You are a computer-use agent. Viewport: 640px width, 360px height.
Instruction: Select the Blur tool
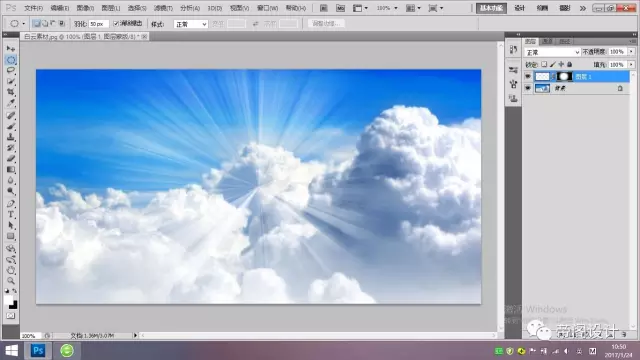pyautogui.click(x=11, y=180)
